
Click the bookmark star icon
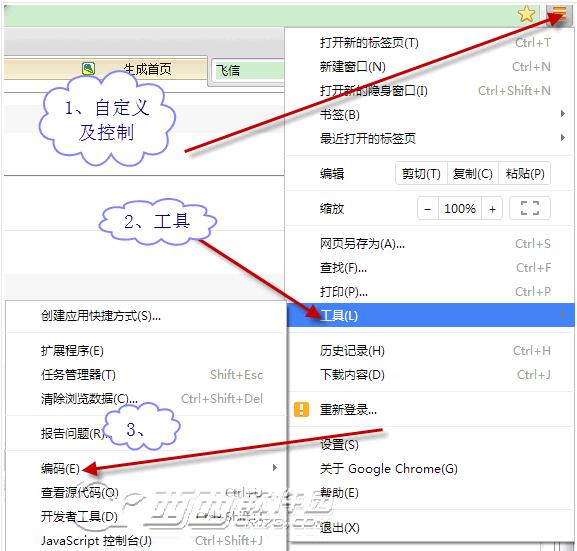527,15
